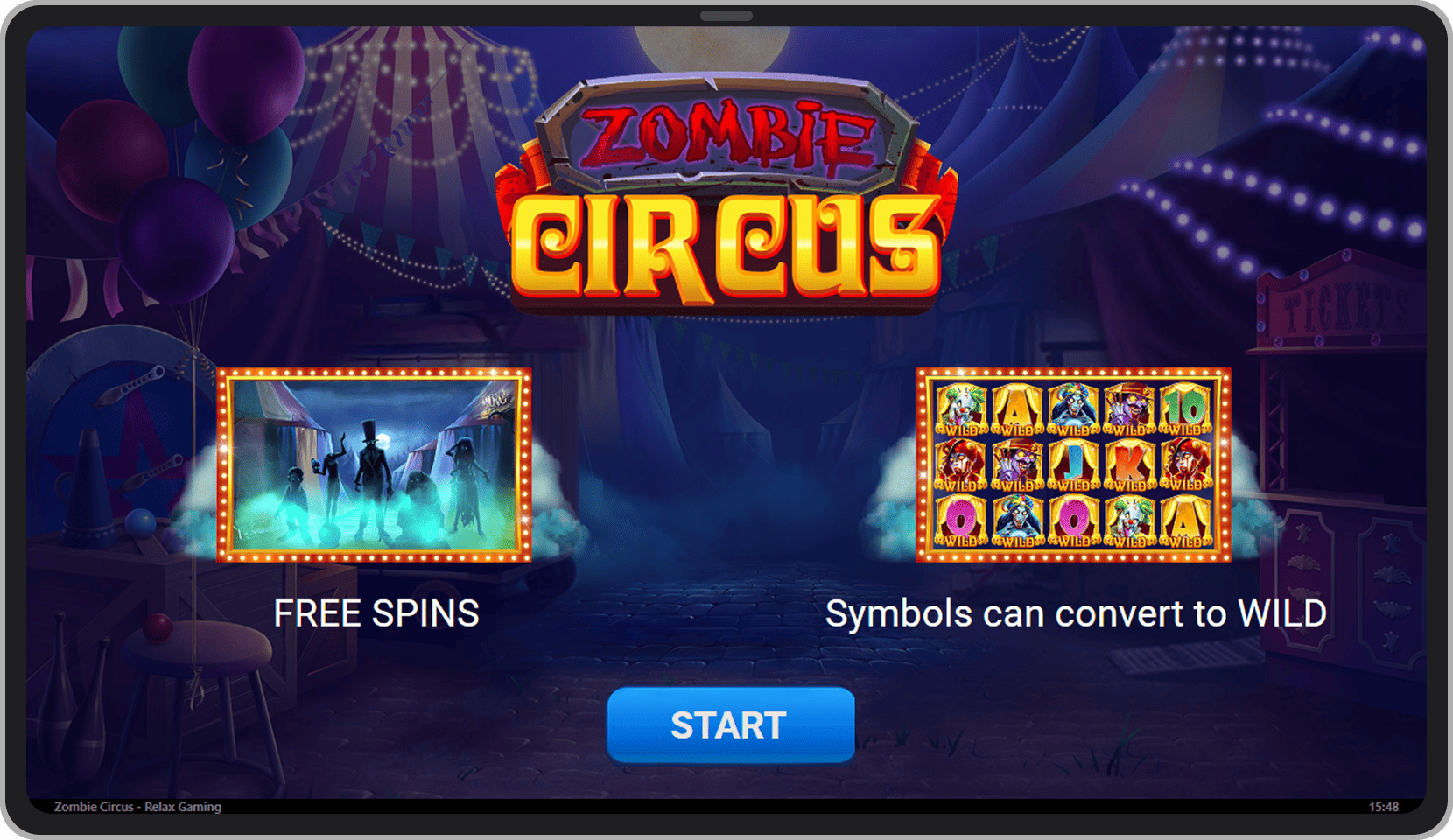This screenshot has width=1453, height=840.
Task: Click 'Zombie Circus - Relax Gaming' title text
Action: [x=137, y=807]
